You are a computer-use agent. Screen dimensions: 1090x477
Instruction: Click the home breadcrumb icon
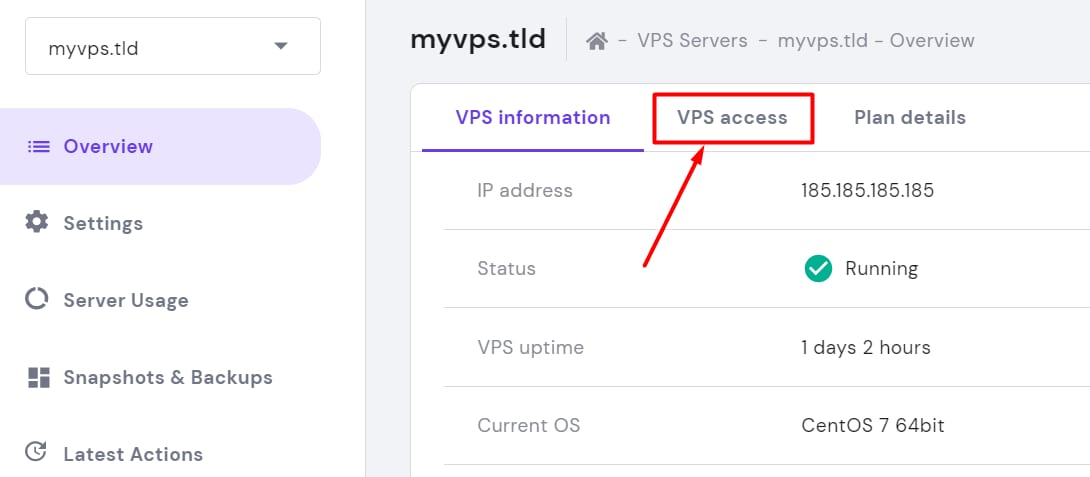[x=597, y=41]
